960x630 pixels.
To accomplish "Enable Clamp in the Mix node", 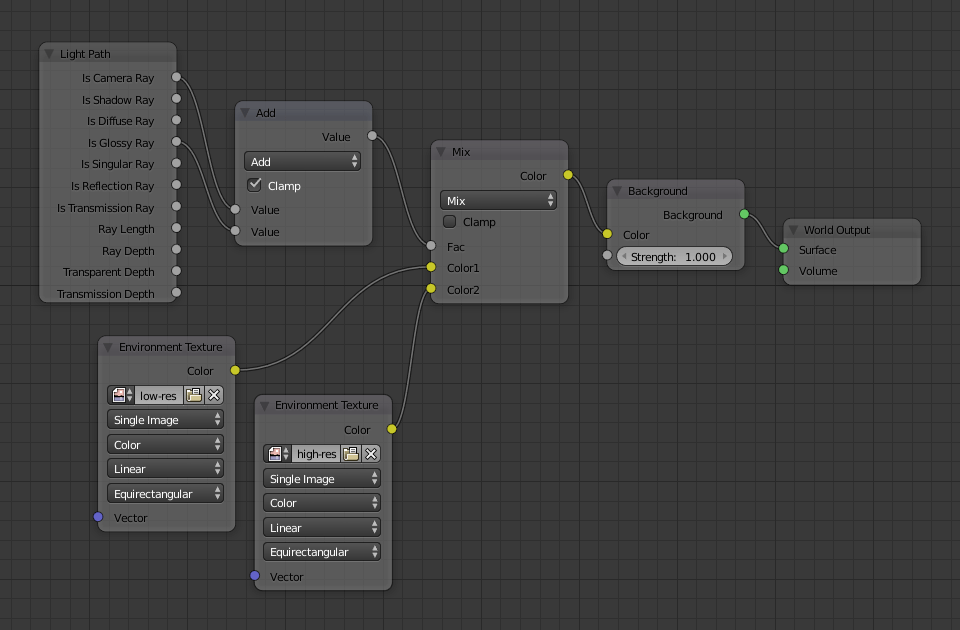I will pyautogui.click(x=449, y=221).
